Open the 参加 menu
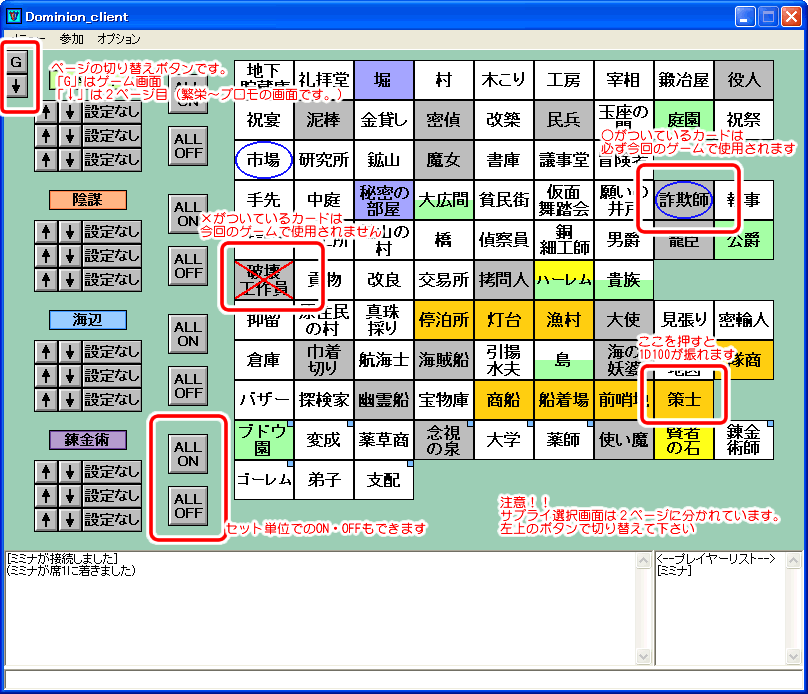 [71, 39]
